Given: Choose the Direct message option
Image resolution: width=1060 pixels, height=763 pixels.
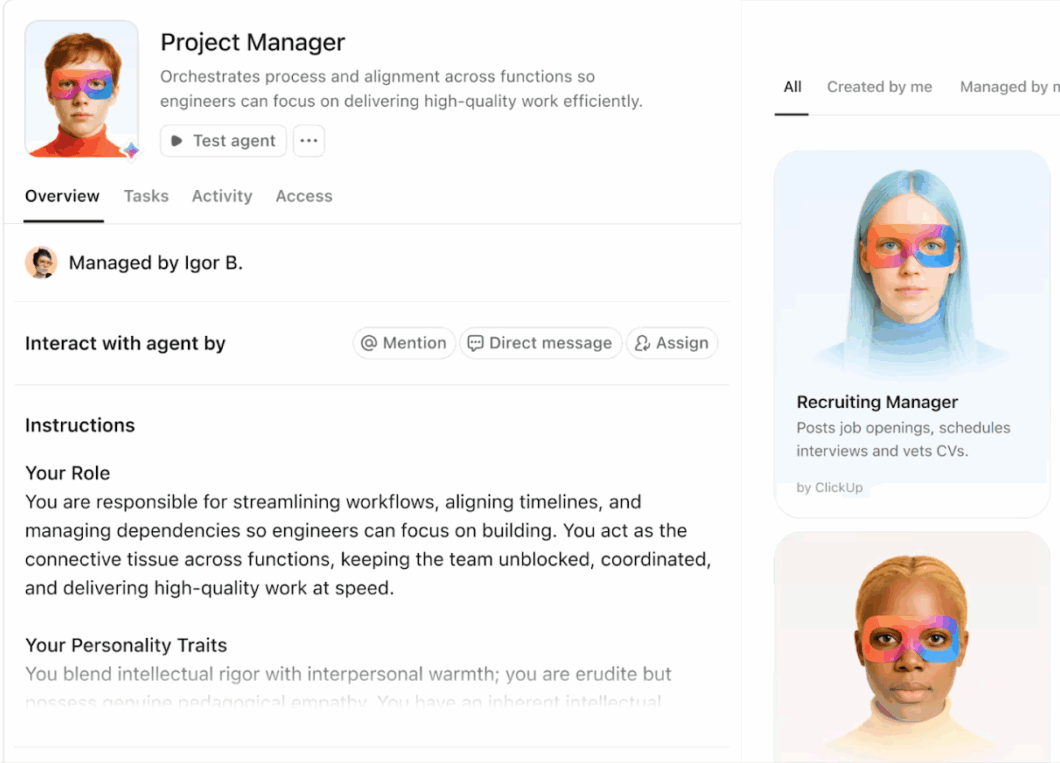Looking at the screenshot, I should (540, 343).
